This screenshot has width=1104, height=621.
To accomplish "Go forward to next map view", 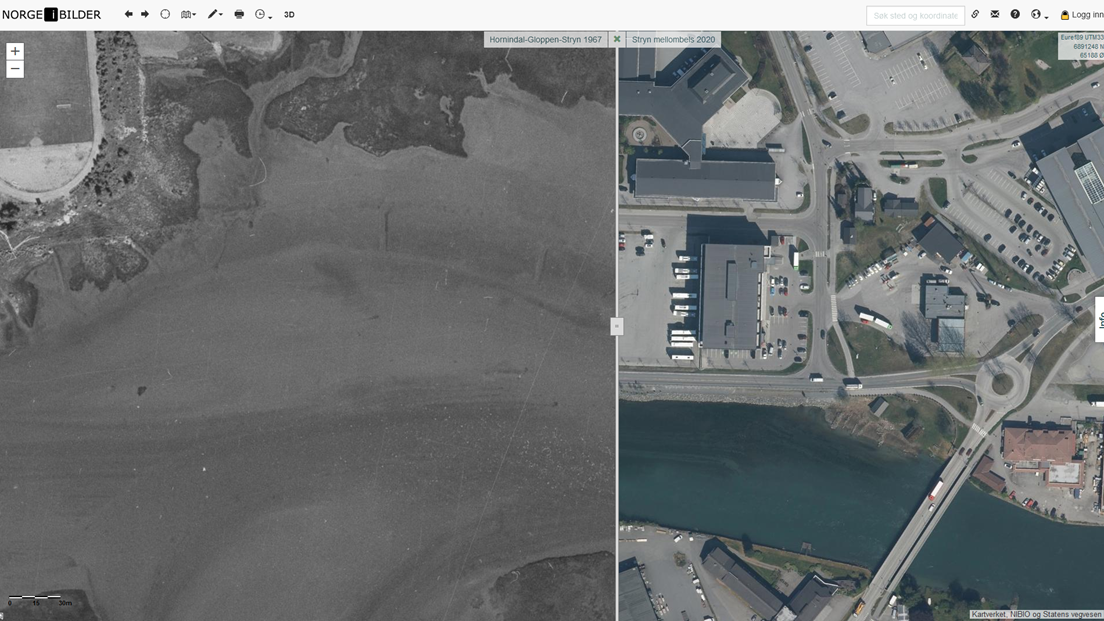I will [145, 14].
